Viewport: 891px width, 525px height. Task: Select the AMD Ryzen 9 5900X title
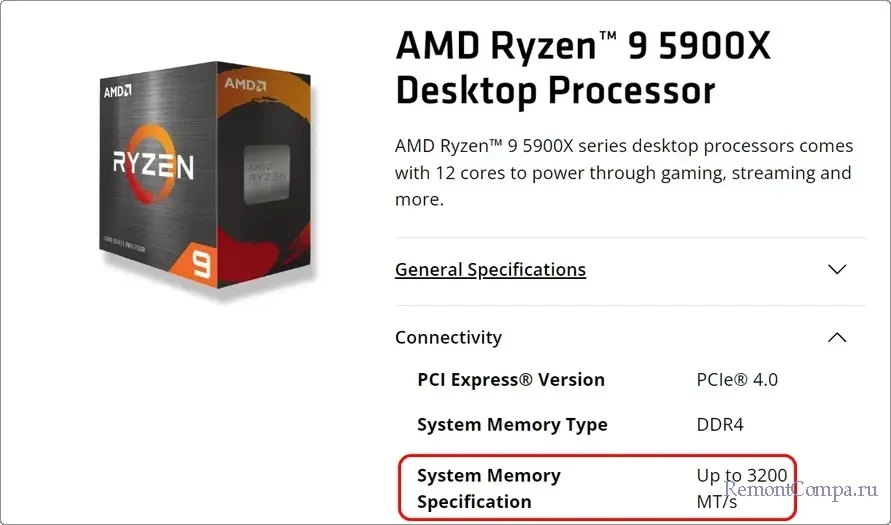click(x=583, y=68)
